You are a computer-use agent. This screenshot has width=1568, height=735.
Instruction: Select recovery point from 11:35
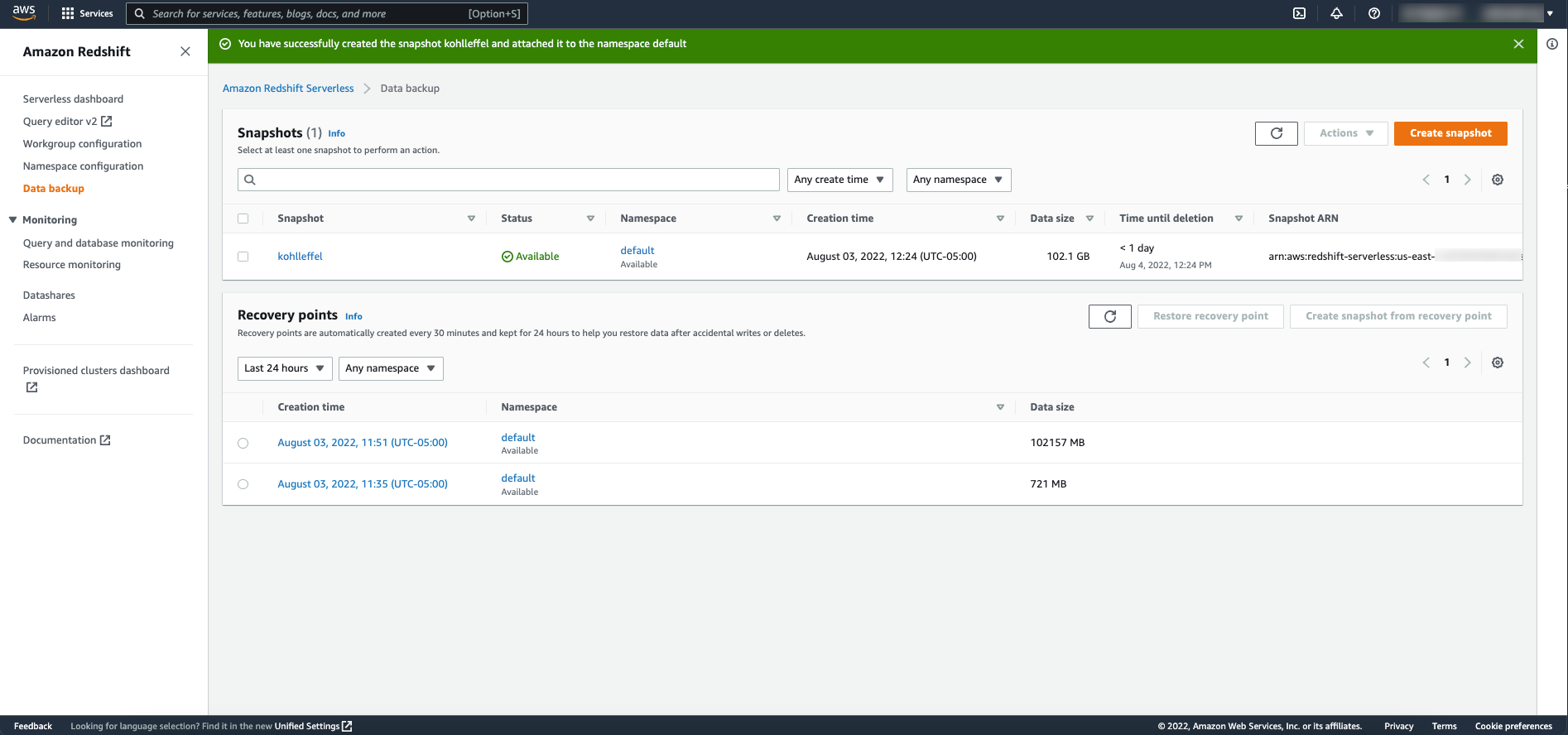pyautogui.click(x=243, y=484)
